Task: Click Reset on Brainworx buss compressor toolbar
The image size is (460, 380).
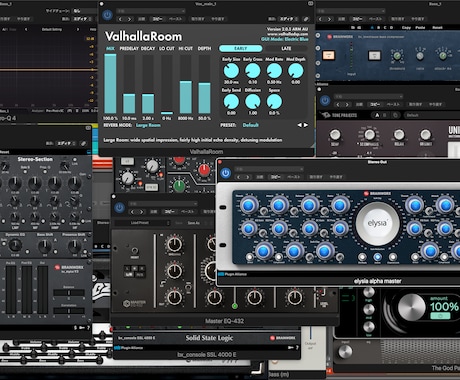Action: [437, 28]
